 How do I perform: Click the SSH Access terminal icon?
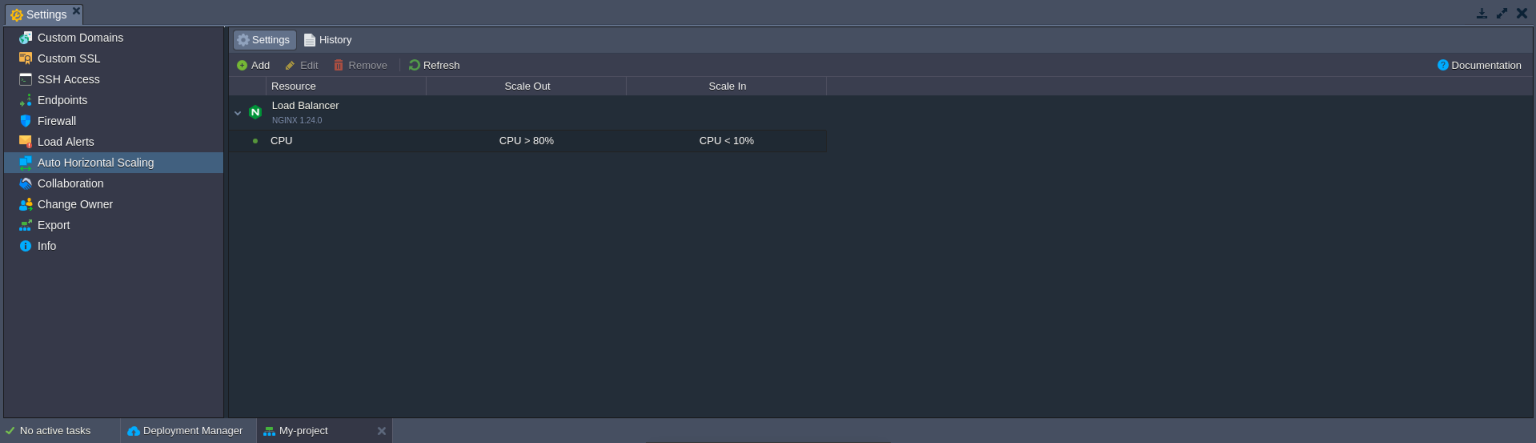[x=25, y=79]
